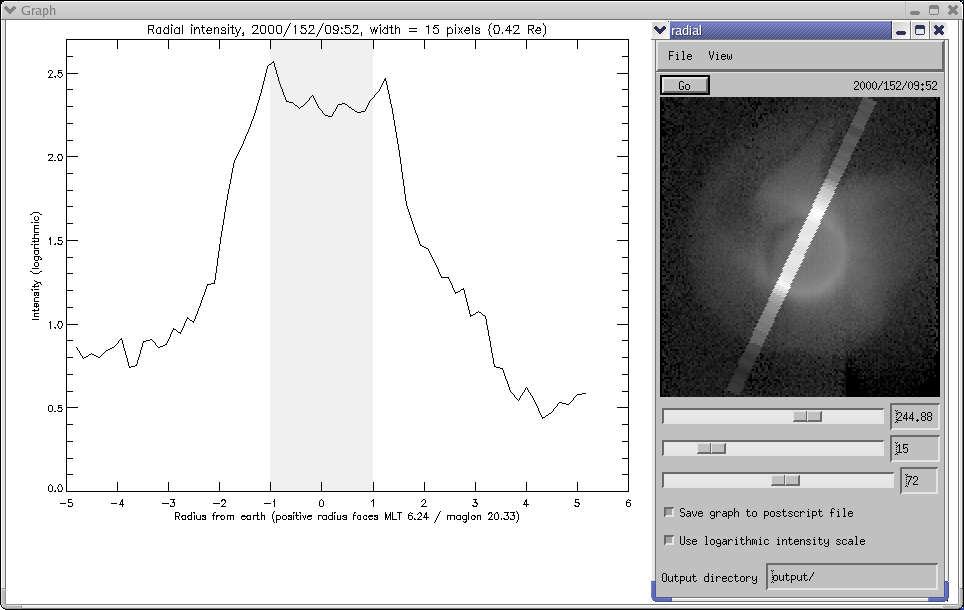Minimize the Graph window
964x610 pixels.
tap(915, 10)
